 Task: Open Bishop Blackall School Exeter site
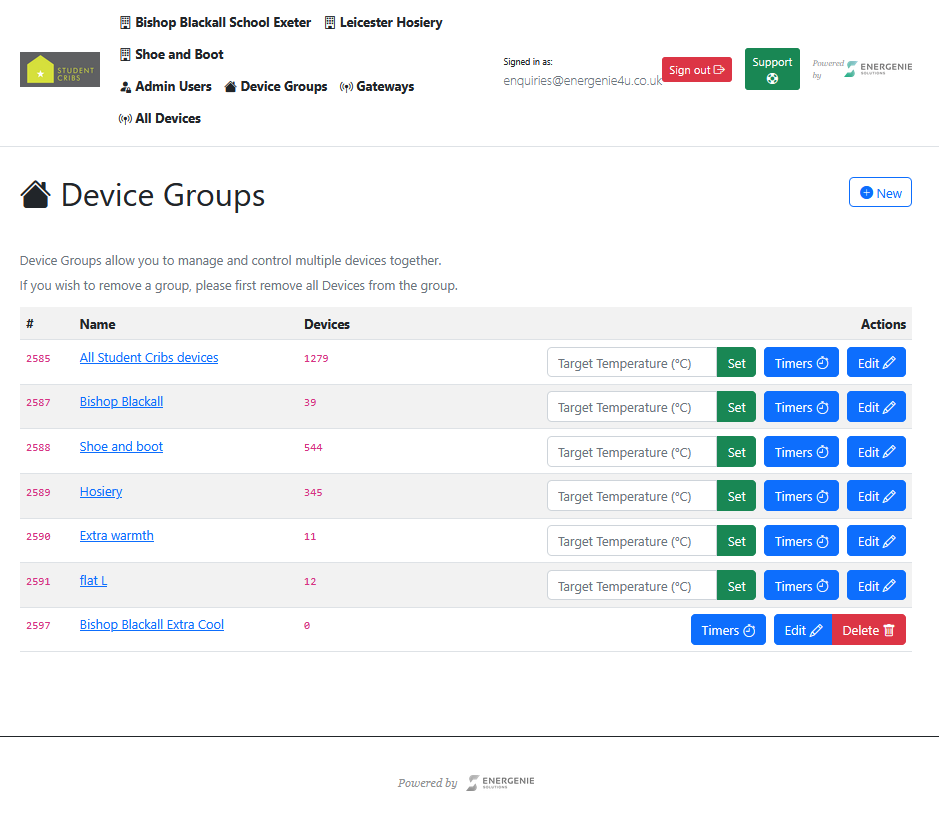pyautogui.click(x=216, y=23)
